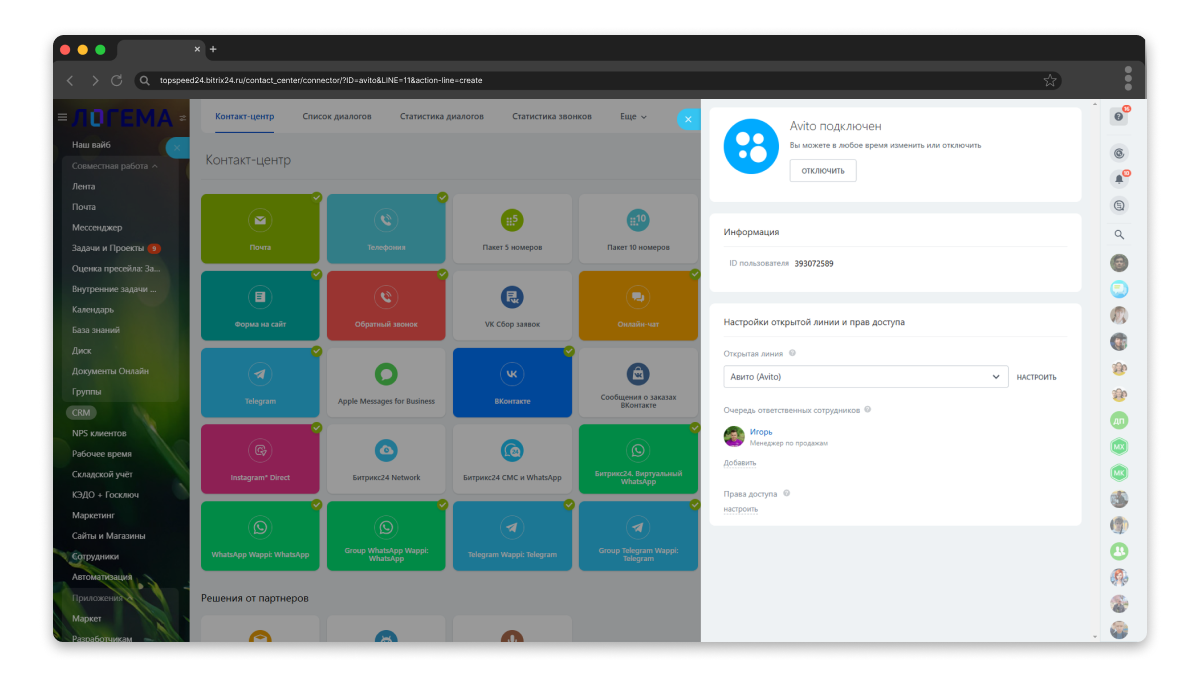Open Наш вайб in the left menu
Screen dimensions: 1200x680
(x=91, y=145)
